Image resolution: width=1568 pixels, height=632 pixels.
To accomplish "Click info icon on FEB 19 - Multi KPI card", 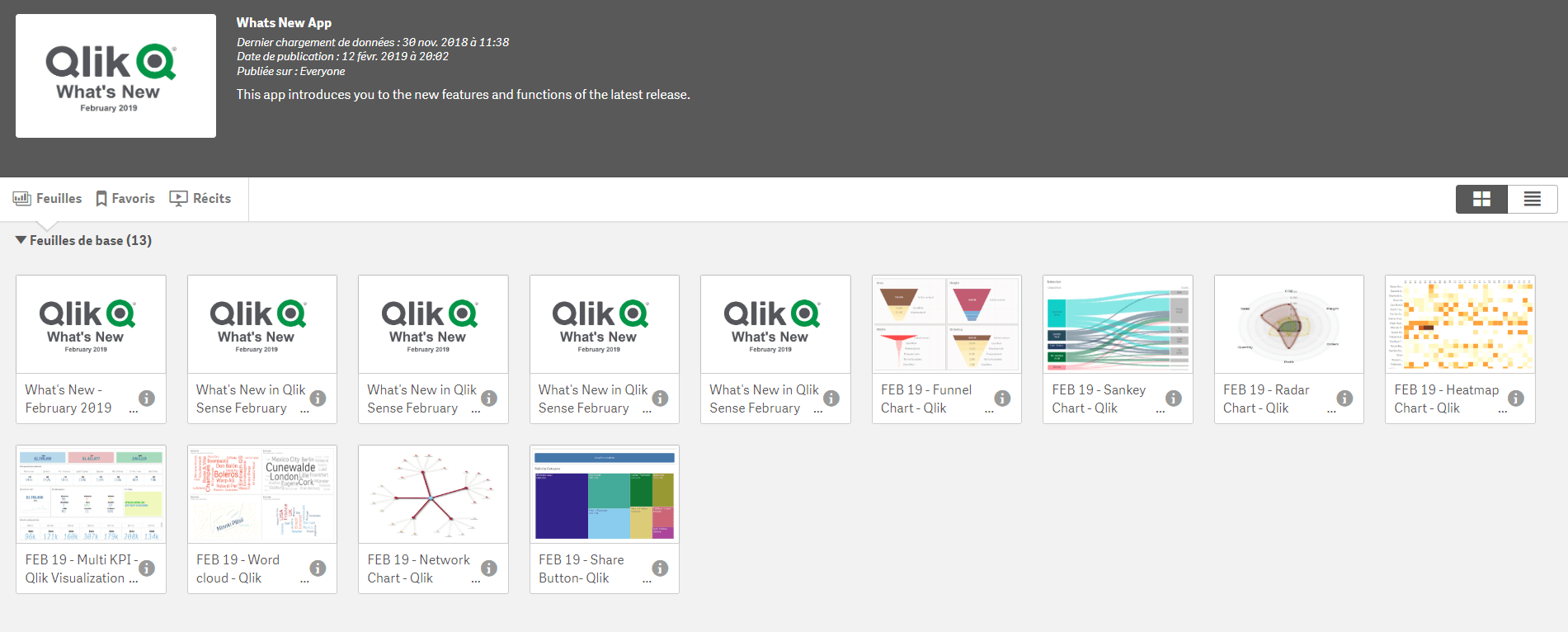I will [x=147, y=568].
